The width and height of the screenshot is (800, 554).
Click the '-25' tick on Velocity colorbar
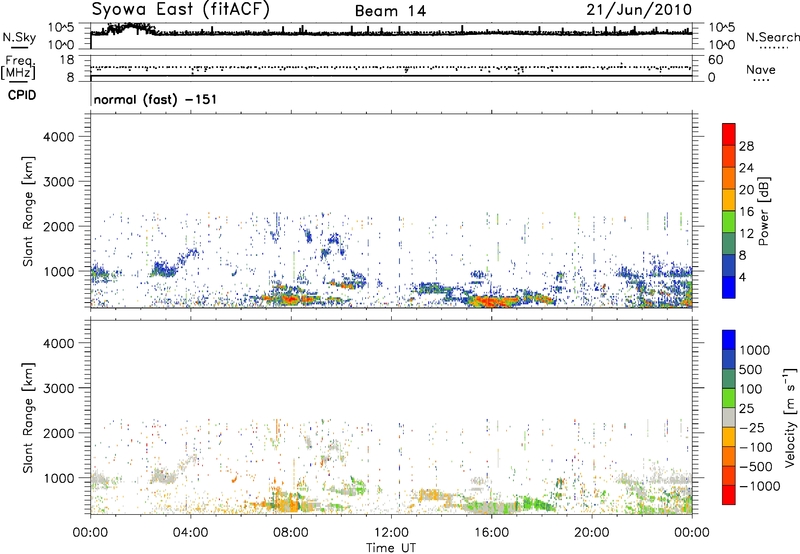coord(752,428)
